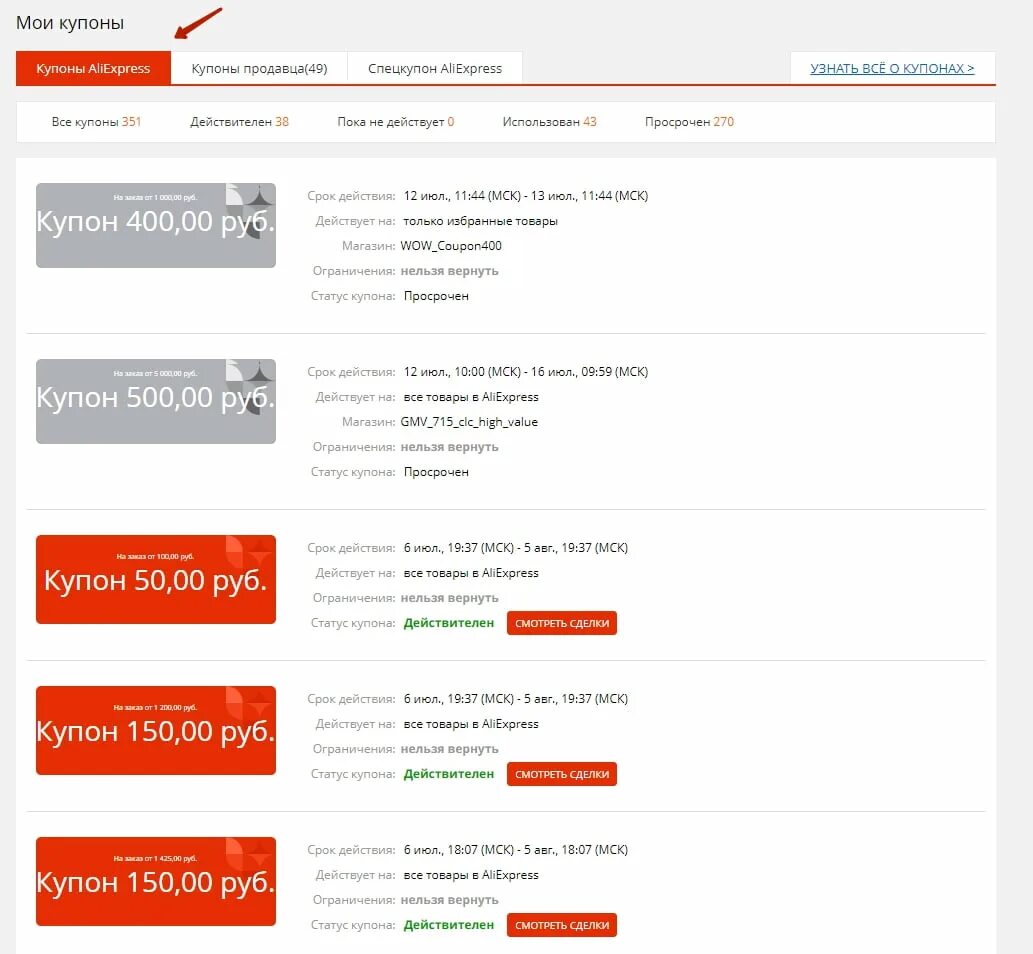
Task: Click the Купон 400,00 руб. card
Action: point(155,225)
